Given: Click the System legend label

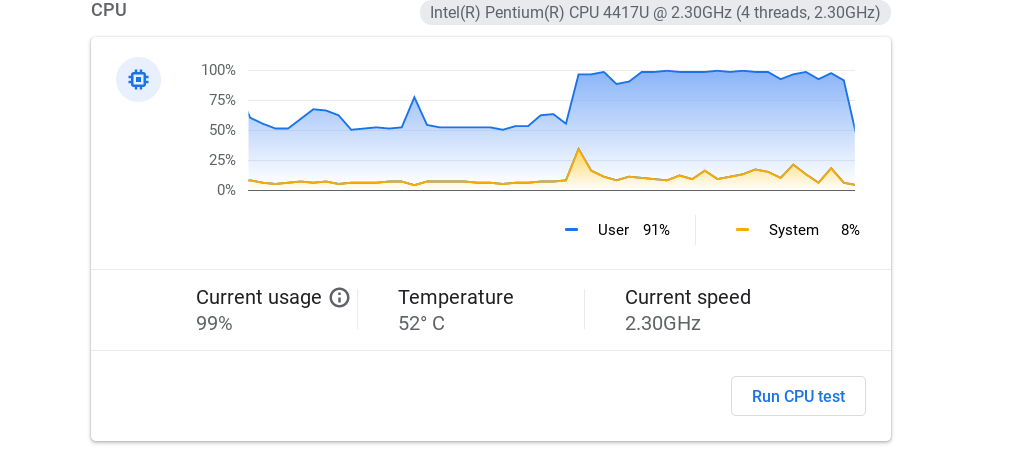Looking at the screenshot, I should coord(793,230).
